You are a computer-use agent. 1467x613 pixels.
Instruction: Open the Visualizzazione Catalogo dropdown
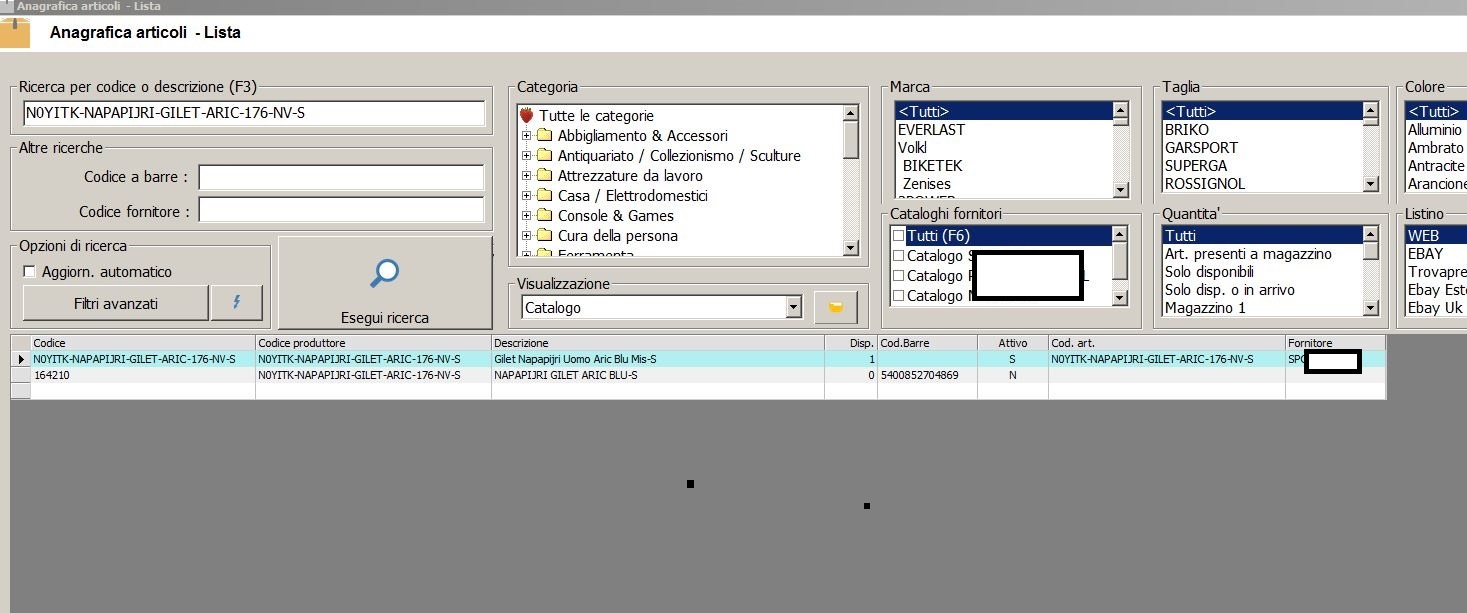point(794,308)
